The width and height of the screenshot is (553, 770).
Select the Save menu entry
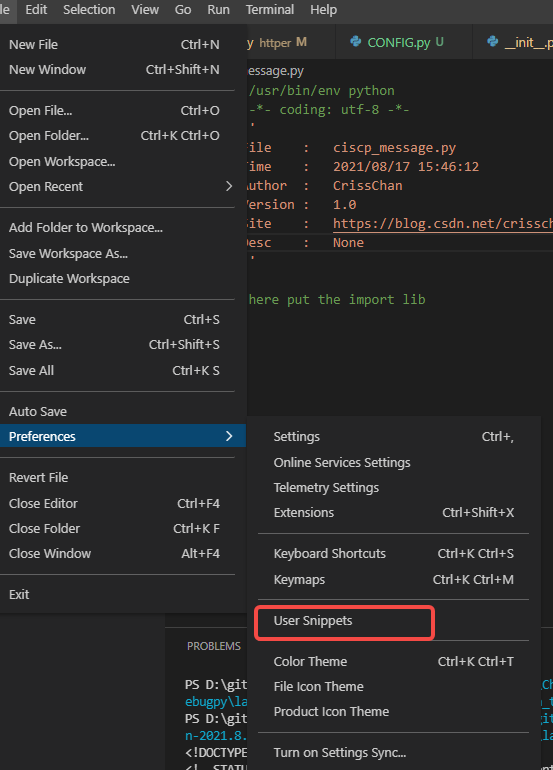click(x=117, y=320)
